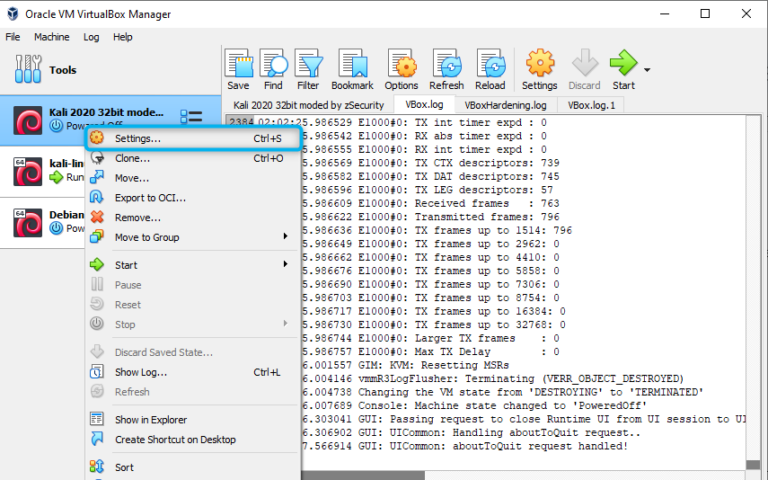Click the Refresh log icon
The height and width of the screenshot is (480, 768).
(x=446, y=69)
